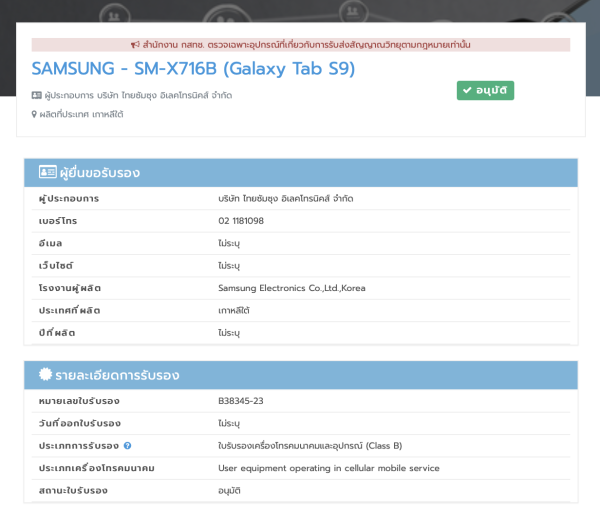
Task: Click the โรงงานผู้ผลิต label
Action: (70, 288)
